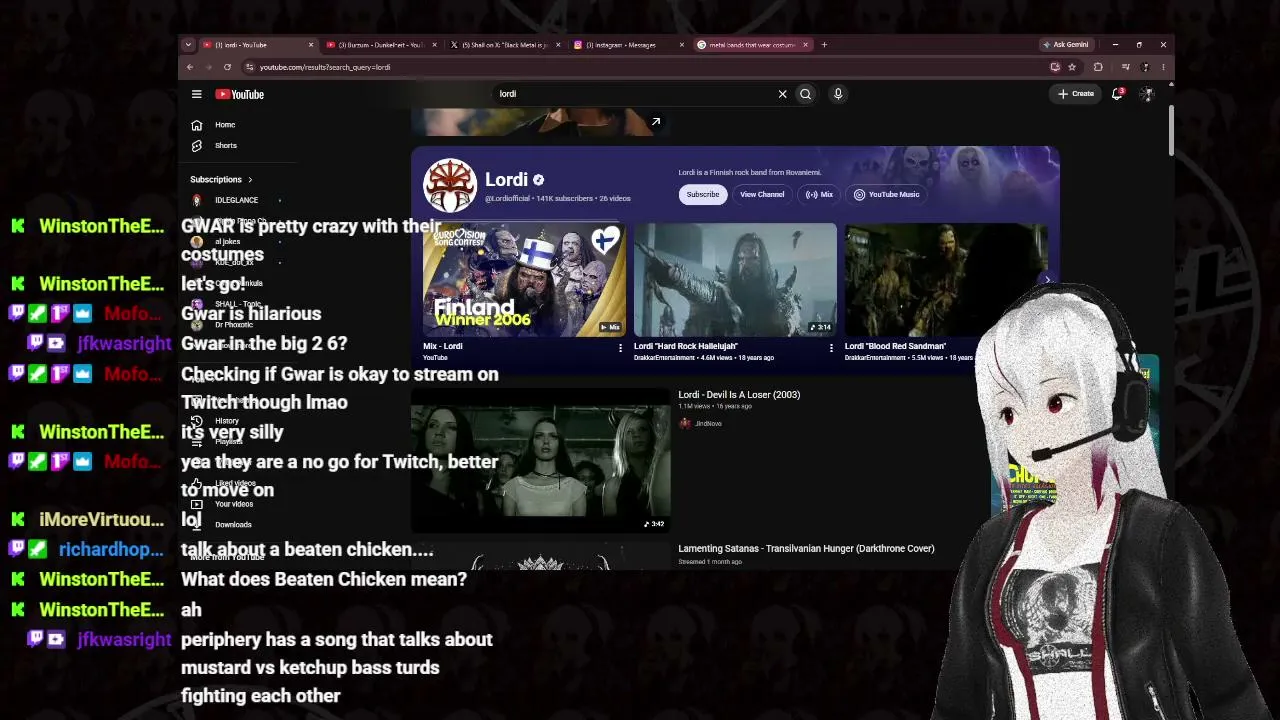1280x720 pixels.
Task: Open the Home sidebar item
Action: [225, 125]
